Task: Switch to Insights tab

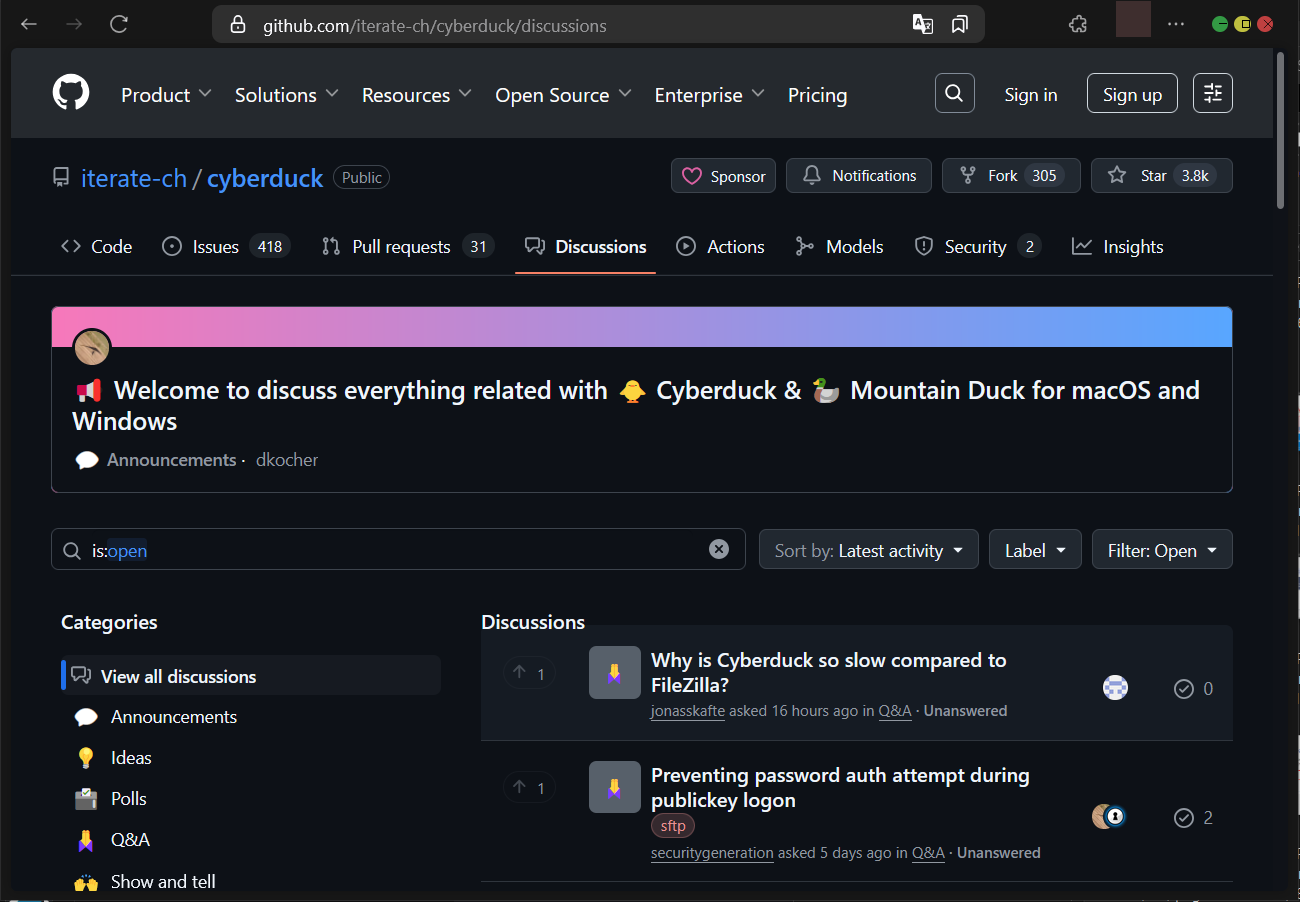Action: click(x=1117, y=246)
